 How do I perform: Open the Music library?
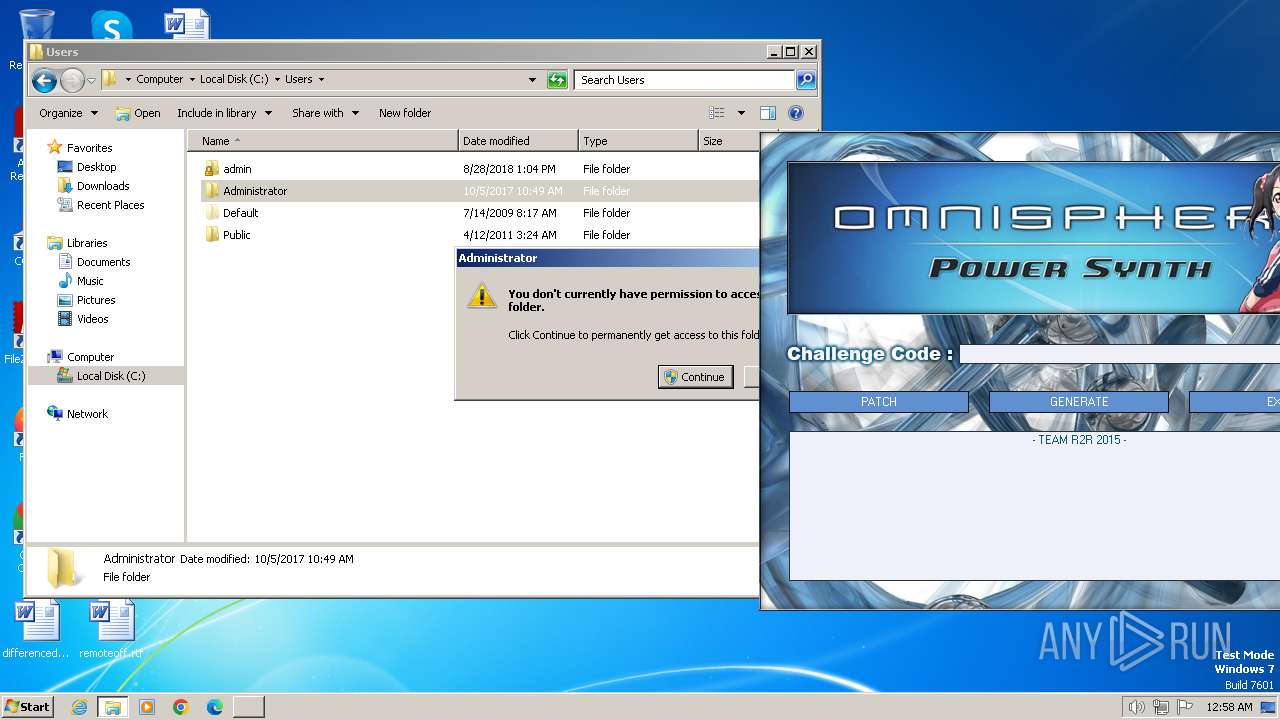pyautogui.click(x=90, y=281)
